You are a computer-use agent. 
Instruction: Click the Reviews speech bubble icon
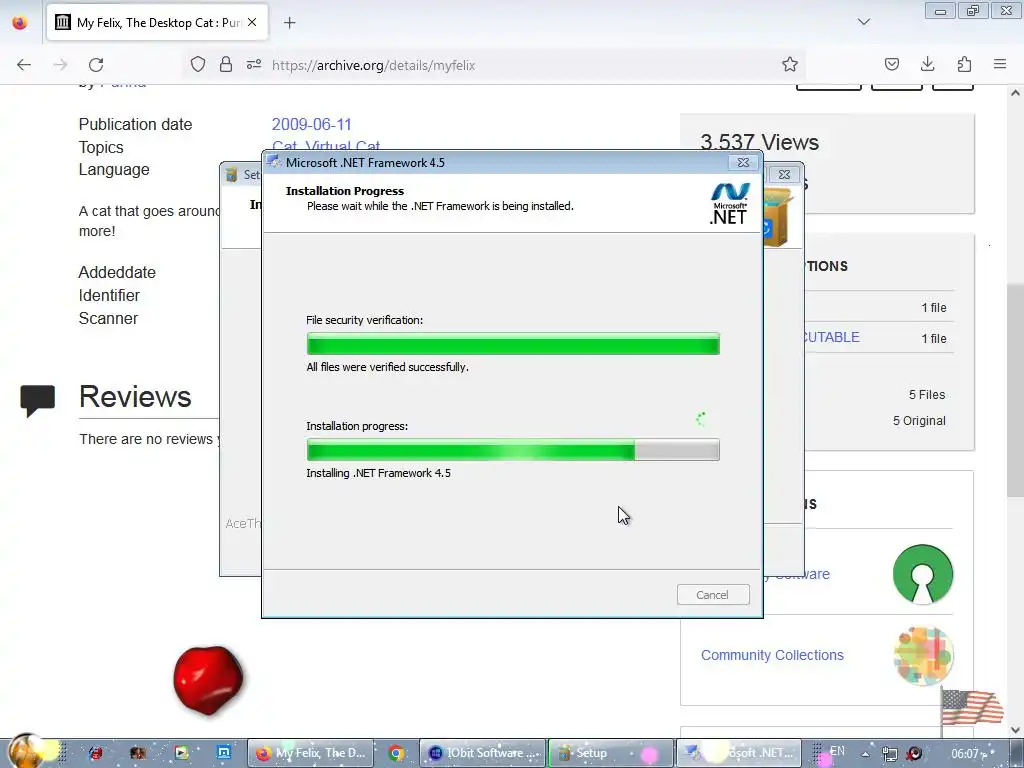[x=37, y=400]
